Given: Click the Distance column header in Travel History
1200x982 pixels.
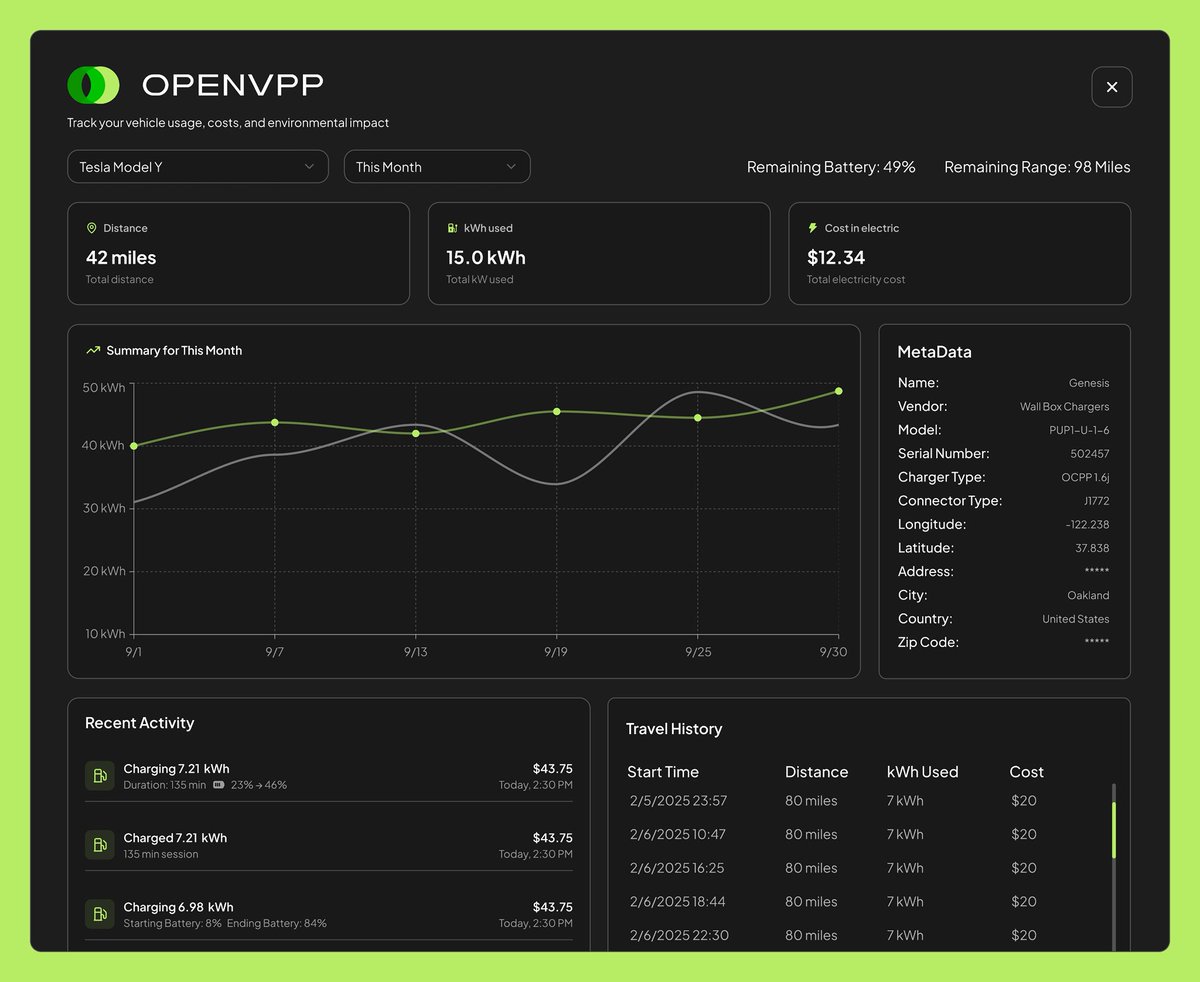Looking at the screenshot, I should click(x=816, y=772).
